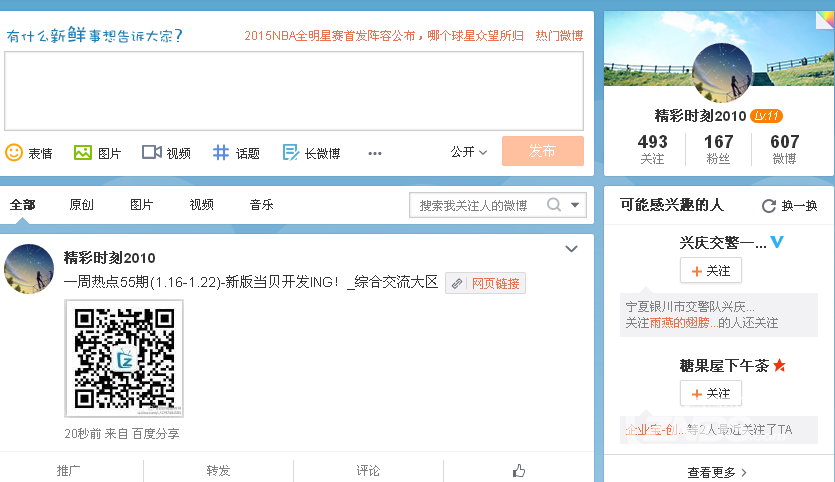The width and height of the screenshot is (835, 482).
Task: Switch to the 图片 feed tab
Action: (141, 205)
